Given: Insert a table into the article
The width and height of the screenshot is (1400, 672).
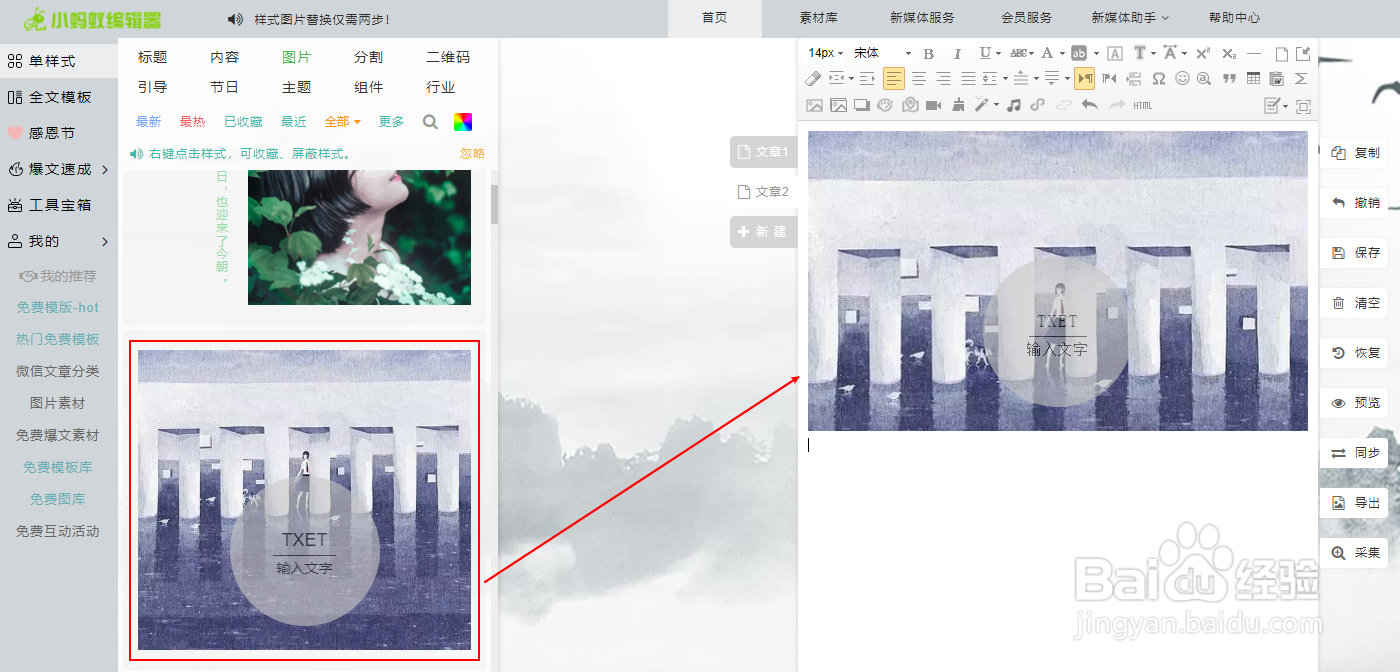Looking at the screenshot, I should (x=1252, y=79).
